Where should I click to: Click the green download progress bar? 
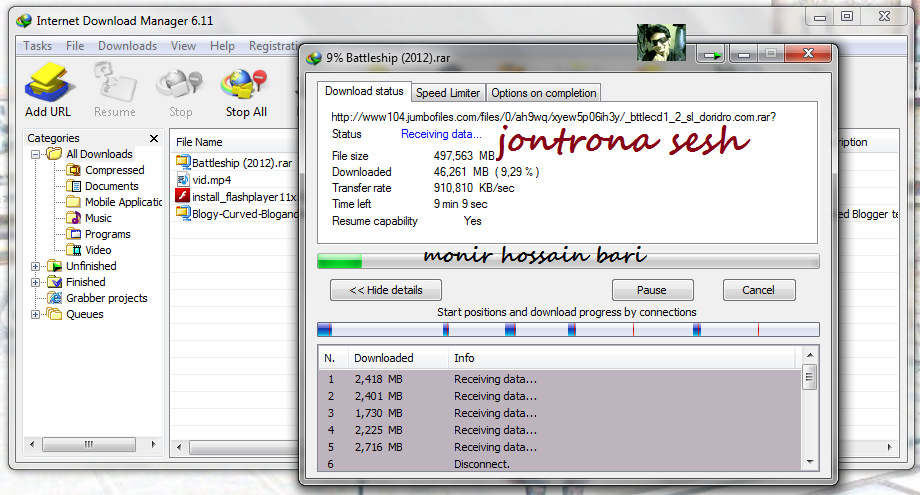568,261
